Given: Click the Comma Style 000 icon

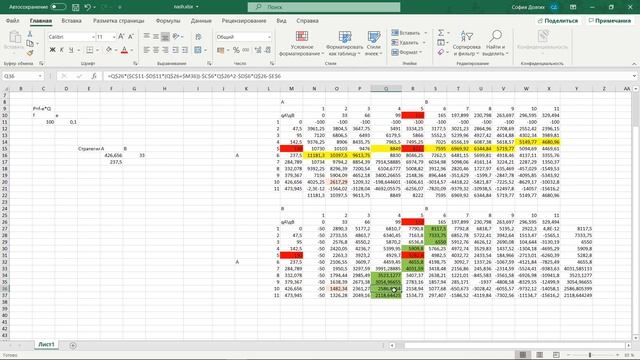Looking at the screenshot, I should click(246, 50).
